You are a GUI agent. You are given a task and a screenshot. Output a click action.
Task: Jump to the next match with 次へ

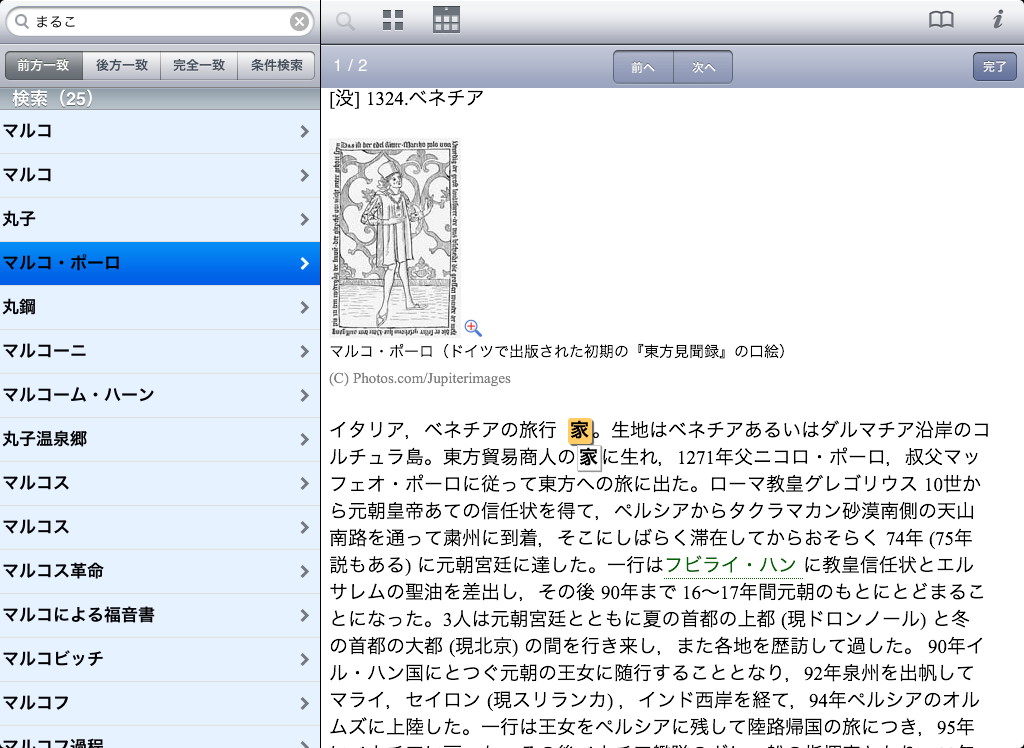pyautogui.click(x=703, y=67)
